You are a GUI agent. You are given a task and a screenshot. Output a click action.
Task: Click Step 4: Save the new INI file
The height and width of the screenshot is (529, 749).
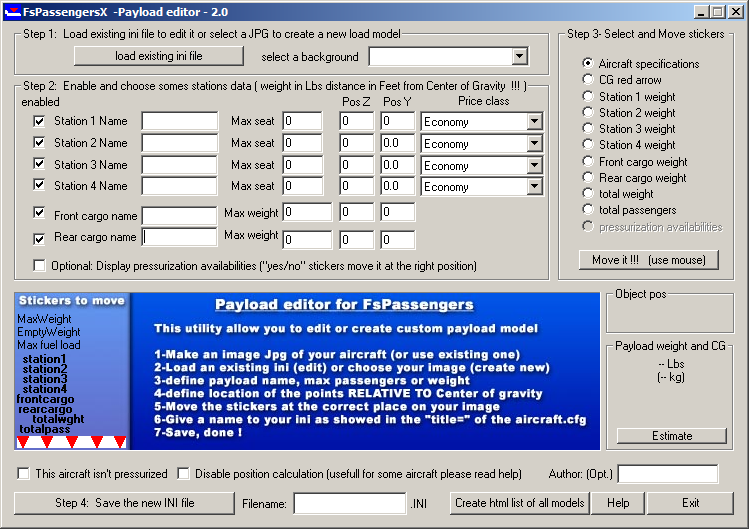pyautogui.click(x=124, y=503)
